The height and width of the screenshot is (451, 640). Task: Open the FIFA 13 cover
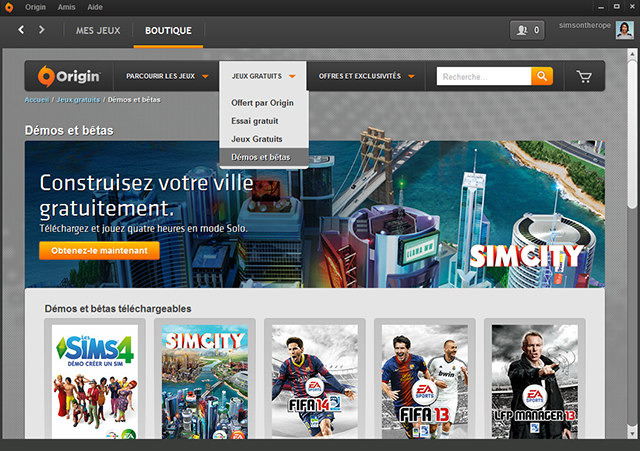pyautogui.click(x=424, y=382)
